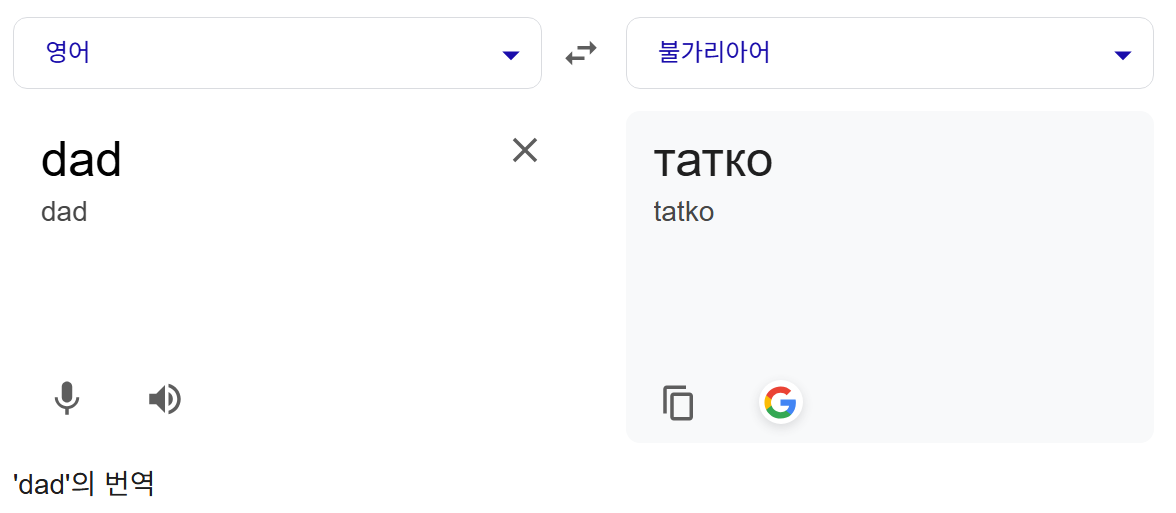
Task: Expand target language list via its arrow
Action: [1122, 55]
